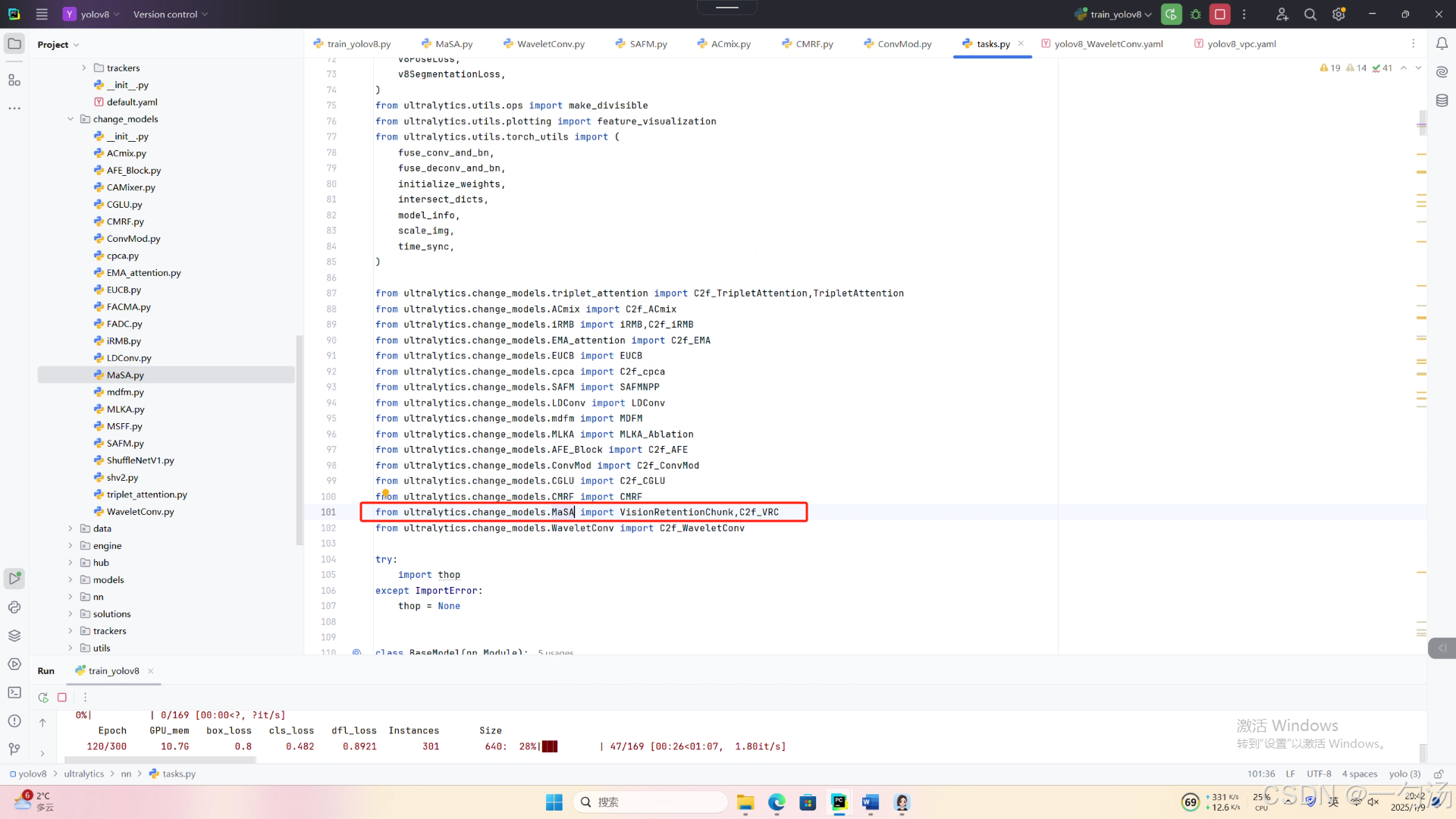The height and width of the screenshot is (819, 1456).
Task: Click the editor vertical scrollbar thumb
Action: 1423,123
